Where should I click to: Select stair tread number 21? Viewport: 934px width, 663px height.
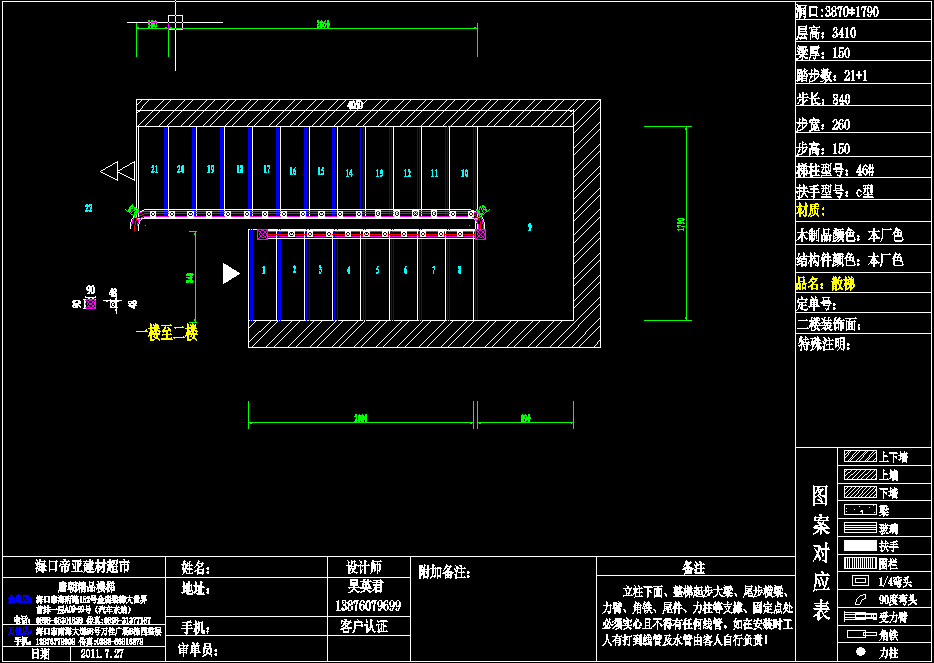tap(154, 169)
